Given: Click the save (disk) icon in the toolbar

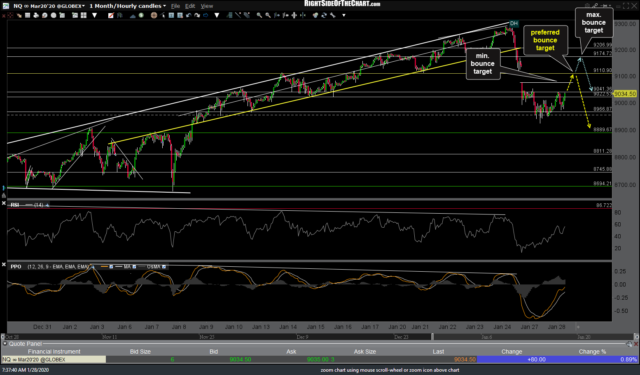Looking at the screenshot, I should click(x=27, y=15).
